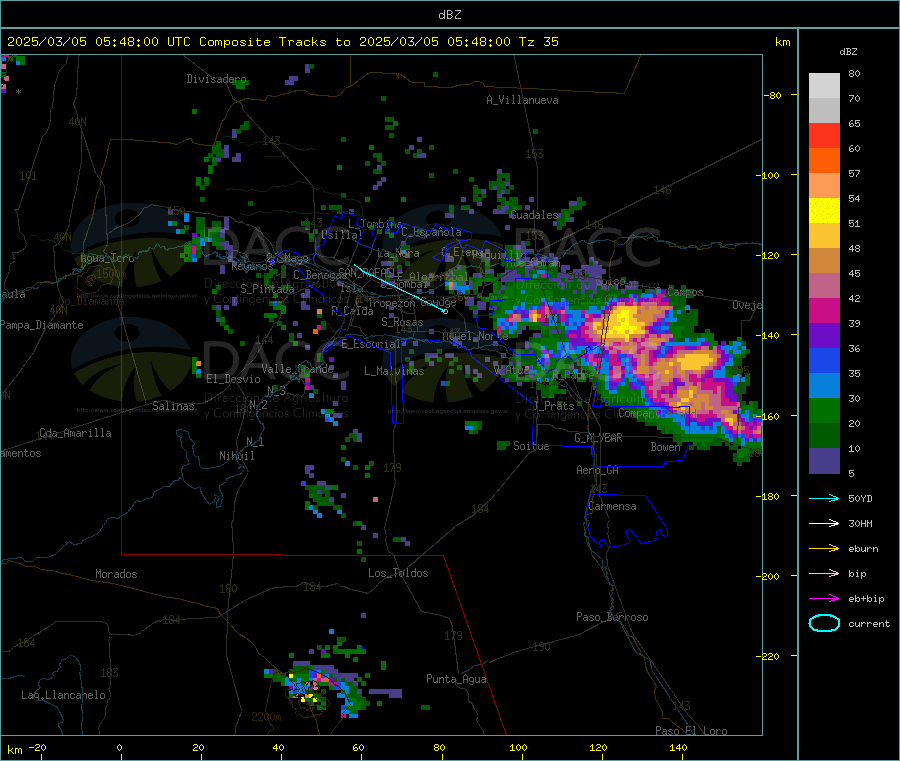This screenshot has height=761, width=900.
Task: Click the dBZ title at top
Action: [x=449, y=14]
